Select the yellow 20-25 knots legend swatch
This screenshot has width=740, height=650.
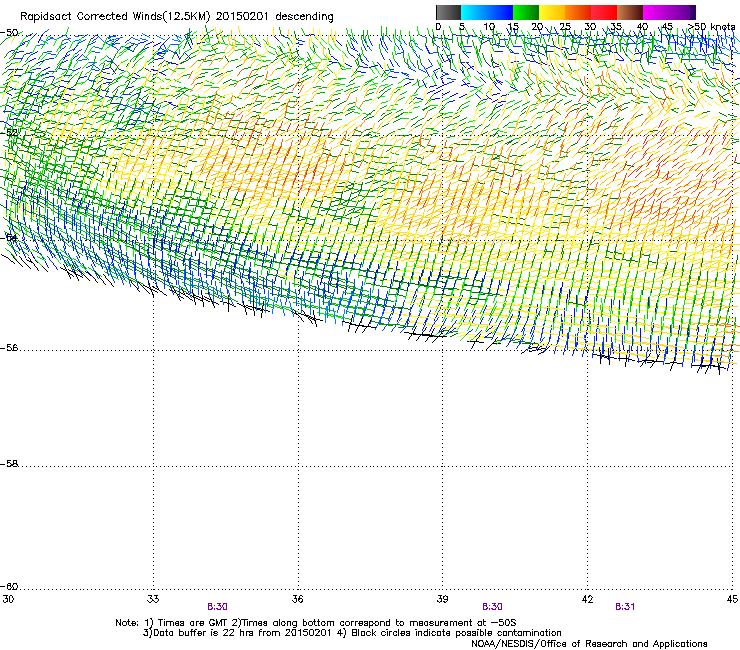tap(552, 12)
